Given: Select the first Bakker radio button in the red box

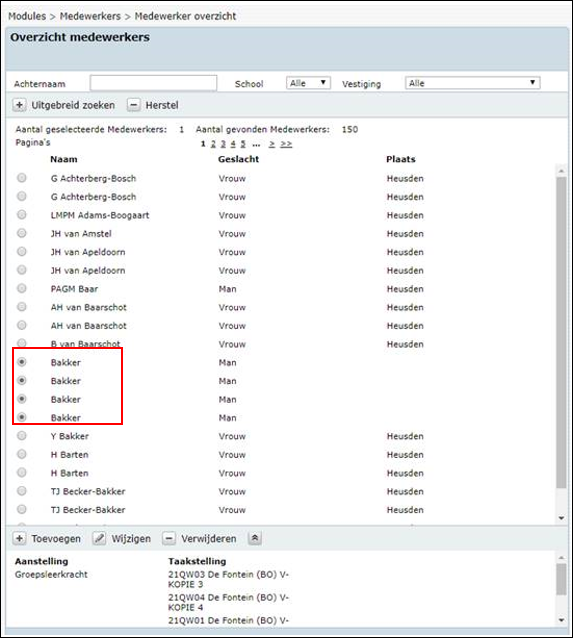Looking at the screenshot, I should point(22,362).
